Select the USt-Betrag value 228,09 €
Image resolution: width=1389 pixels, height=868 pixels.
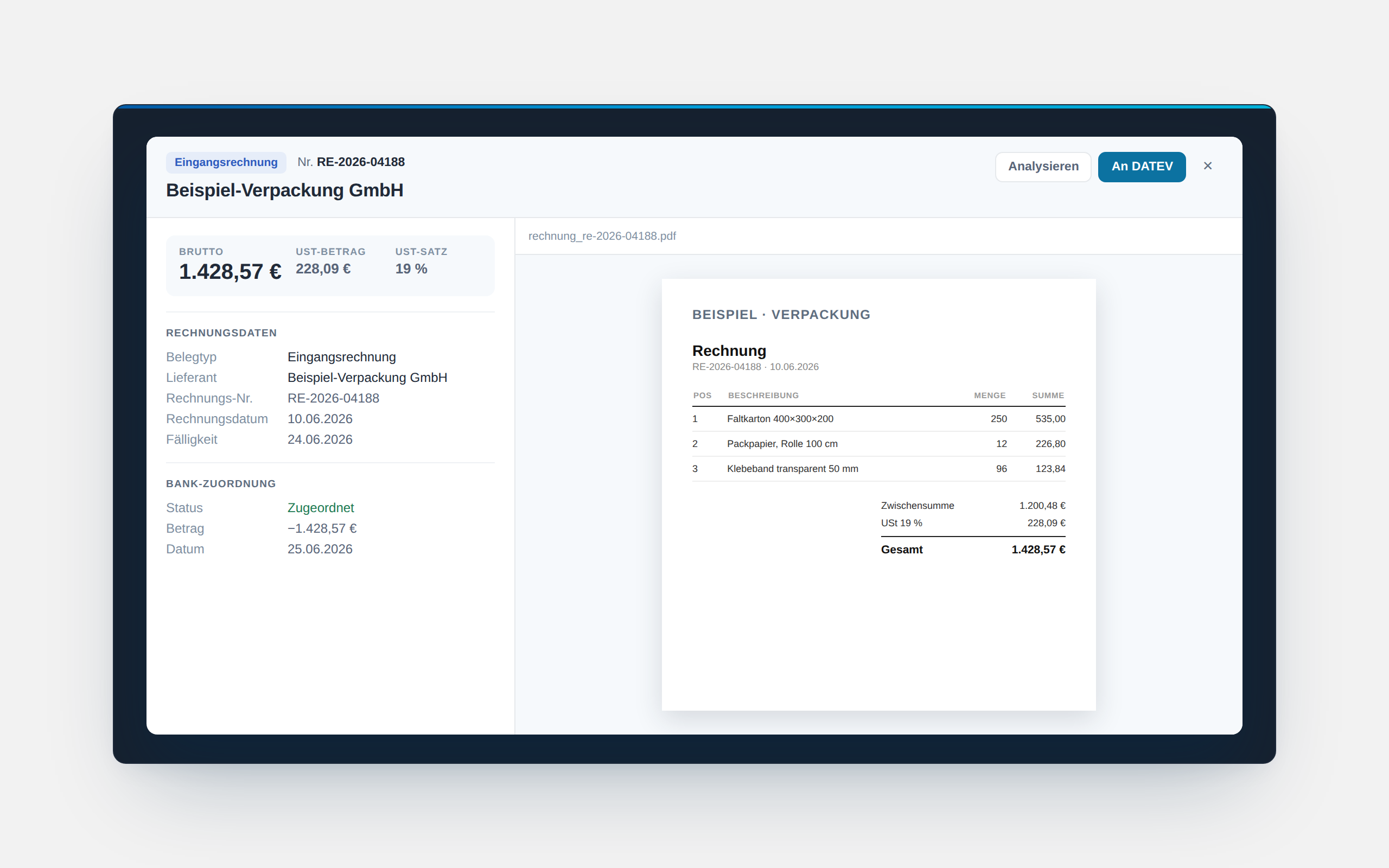coord(323,269)
